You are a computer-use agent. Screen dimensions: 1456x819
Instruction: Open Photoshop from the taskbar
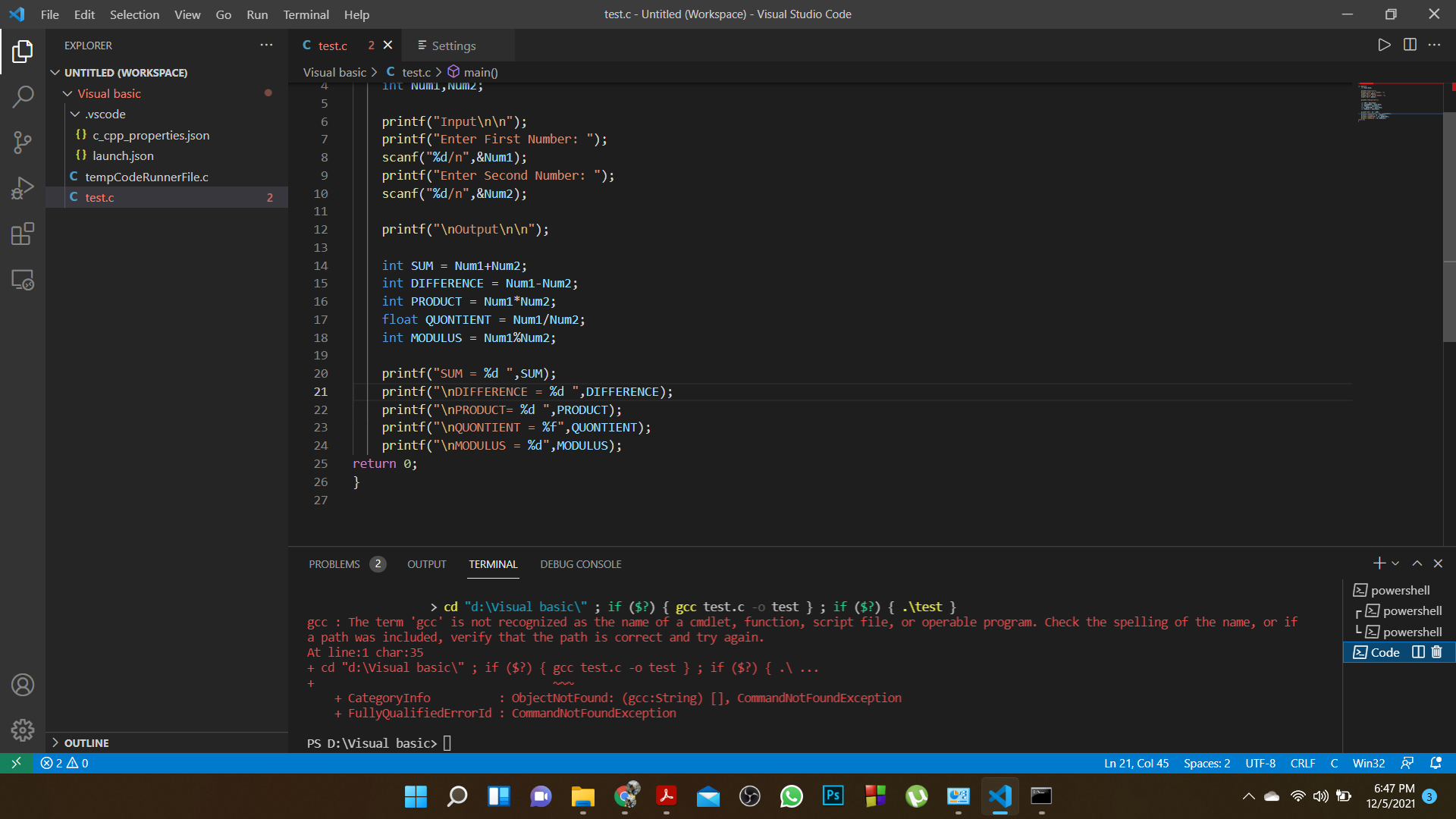coord(833,796)
